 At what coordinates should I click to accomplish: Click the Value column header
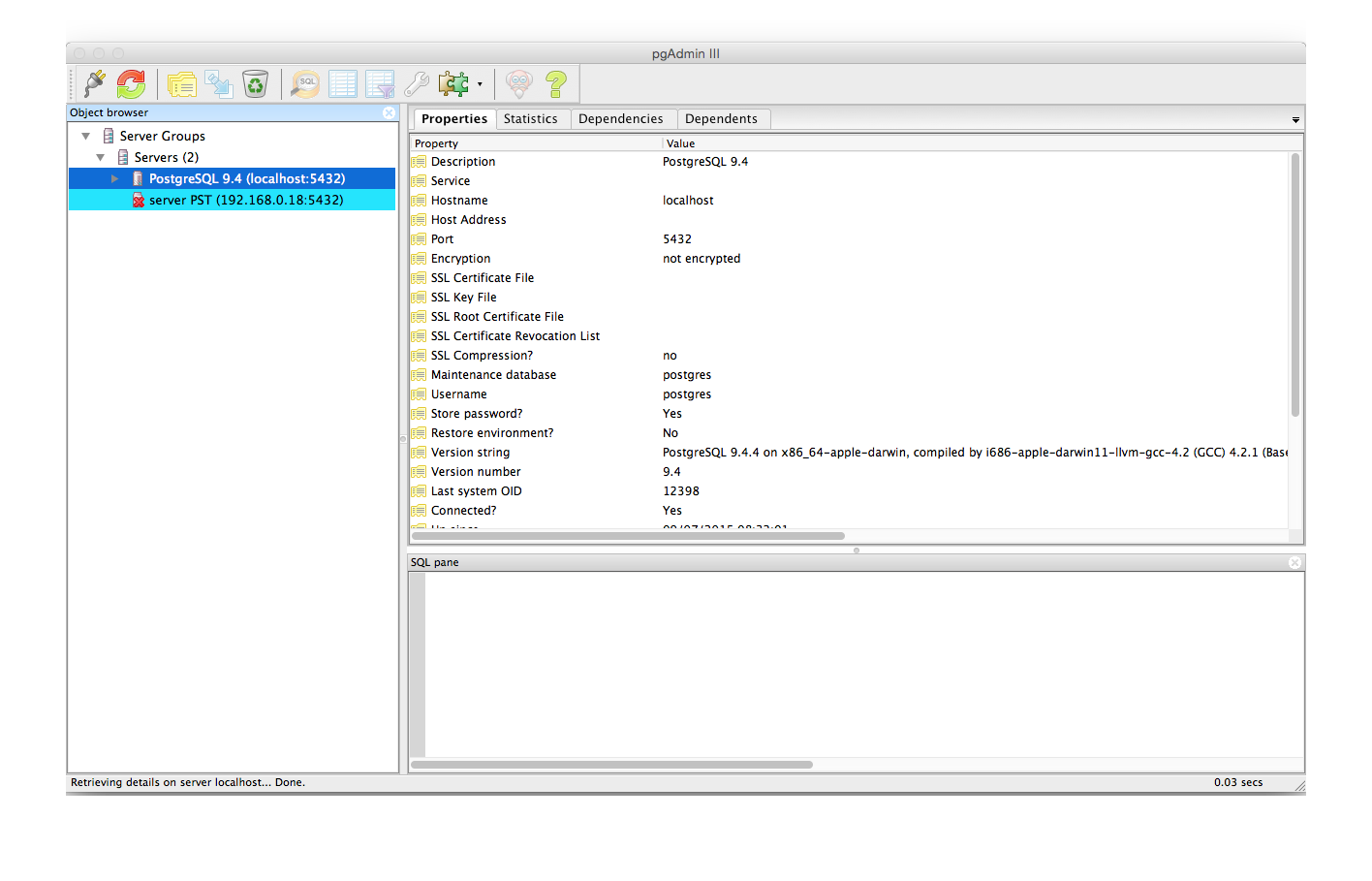click(x=976, y=143)
